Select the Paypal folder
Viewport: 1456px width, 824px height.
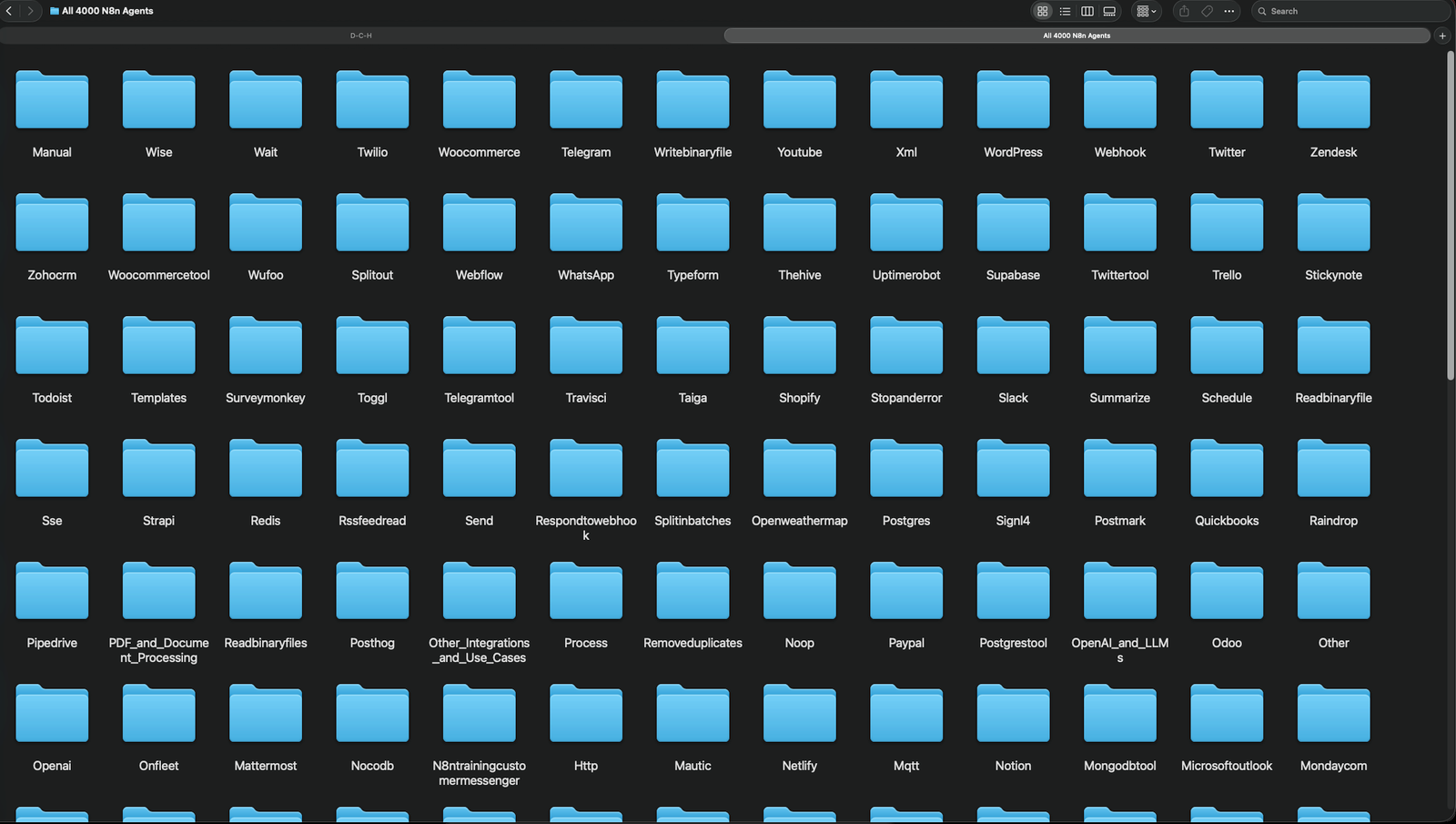pos(906,592)
